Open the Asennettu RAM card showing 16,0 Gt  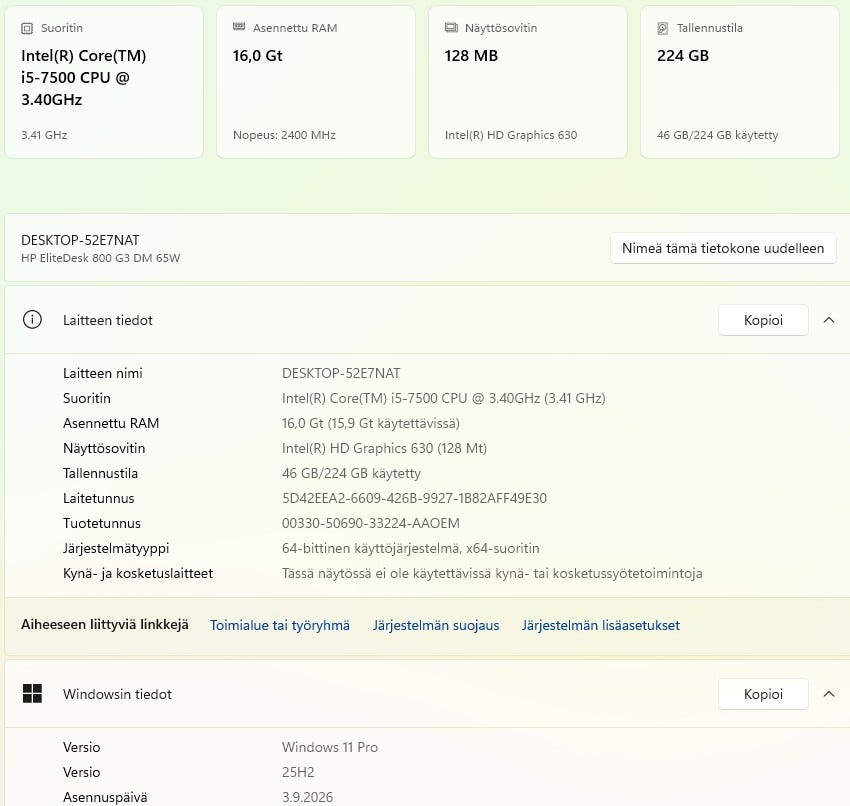click(316, 82)
